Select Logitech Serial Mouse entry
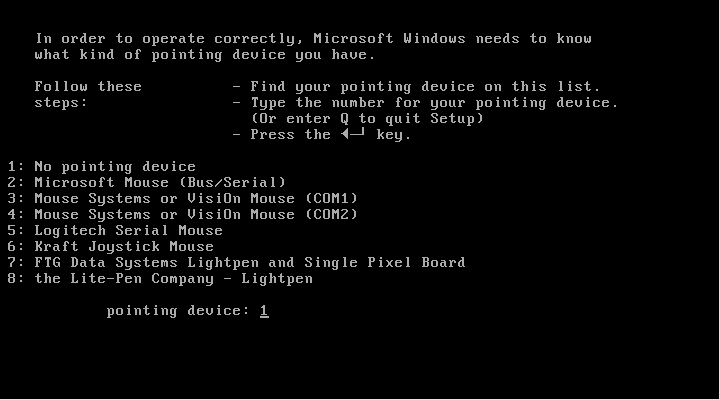 point(115,231)
